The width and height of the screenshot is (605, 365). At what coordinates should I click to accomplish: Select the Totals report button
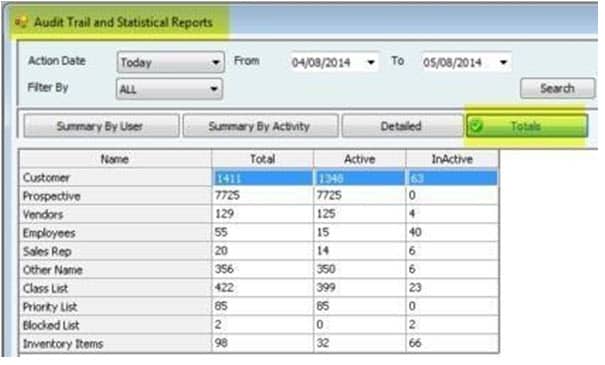point(527,126)
